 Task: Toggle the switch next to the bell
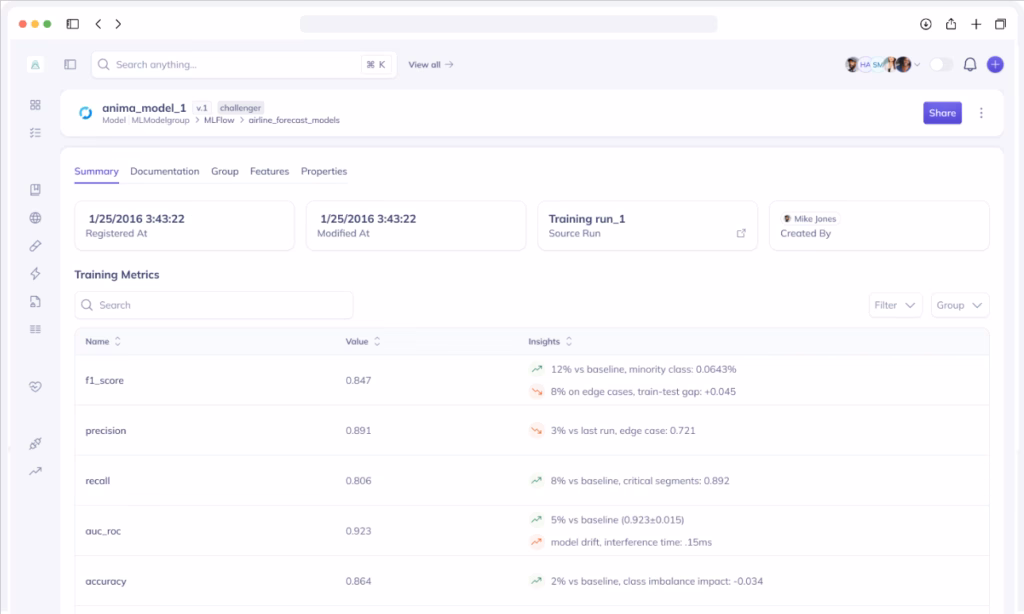tap(941, 64)
